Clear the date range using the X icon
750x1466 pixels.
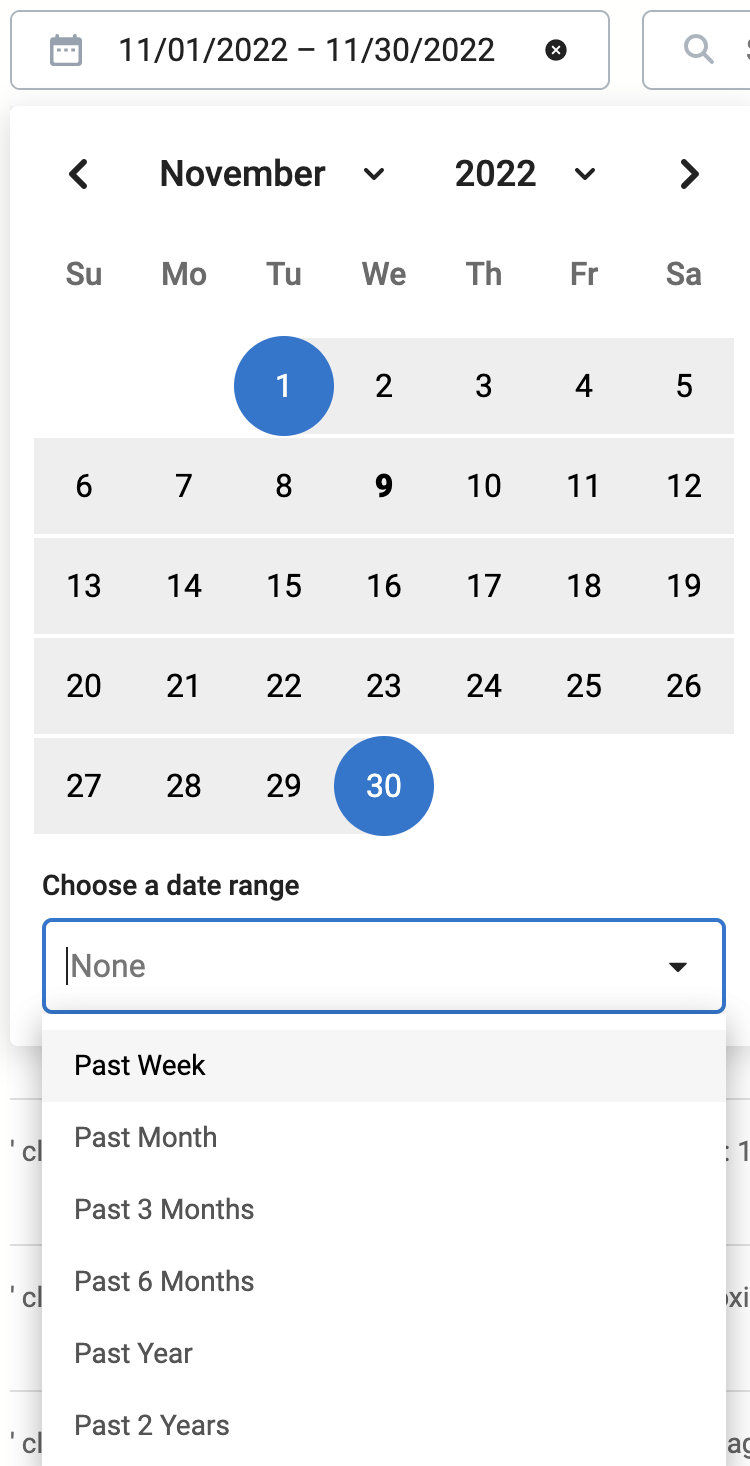click(x=556, y=50)
